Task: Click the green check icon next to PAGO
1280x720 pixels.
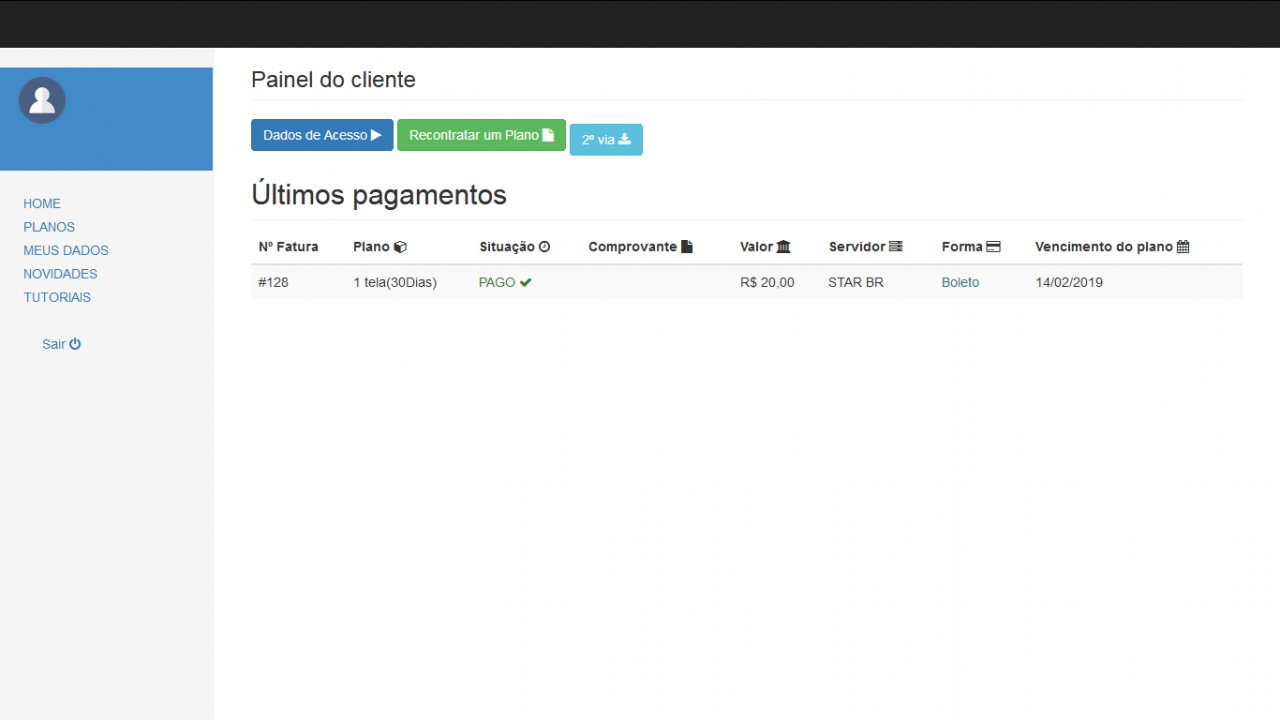Action: (x=527, y=282)
